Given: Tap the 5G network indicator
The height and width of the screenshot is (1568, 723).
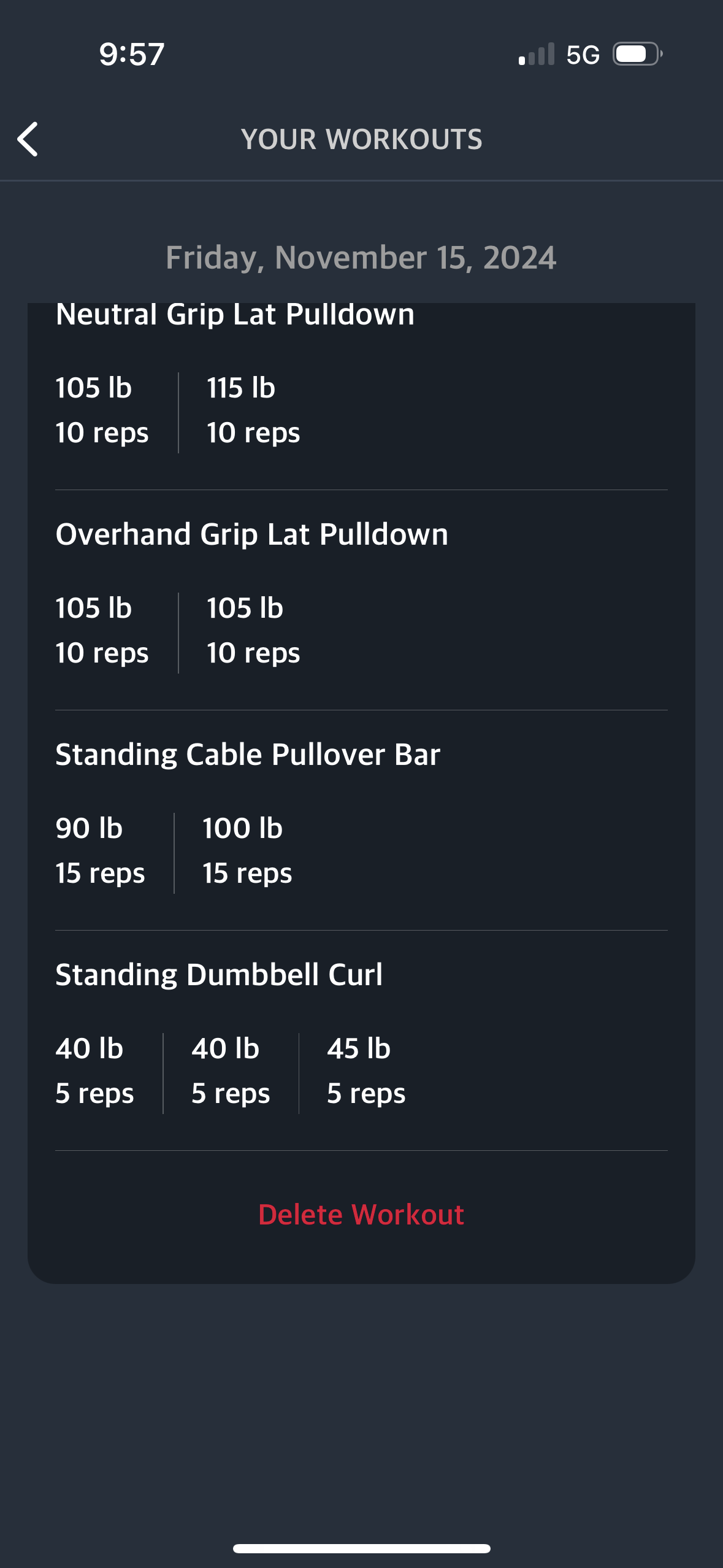Looking at the screenshot, I should point(583,55).
